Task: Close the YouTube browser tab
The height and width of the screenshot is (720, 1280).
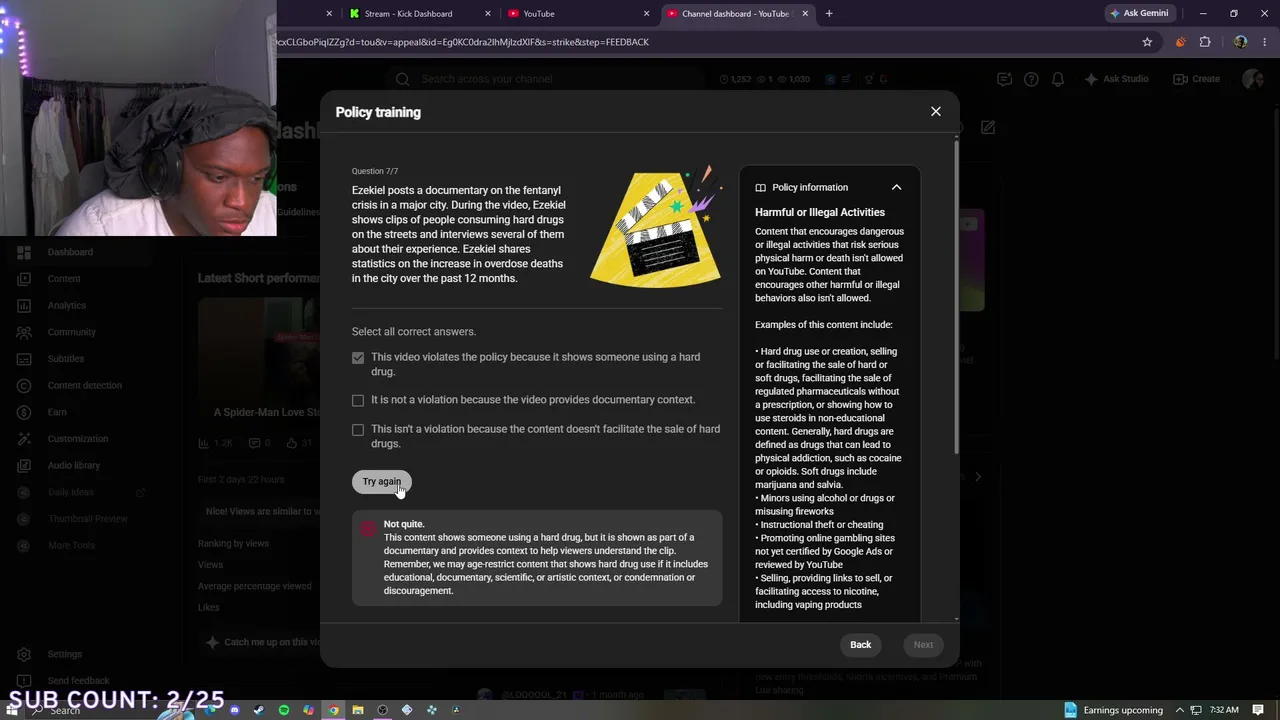Action: [646, 14]
